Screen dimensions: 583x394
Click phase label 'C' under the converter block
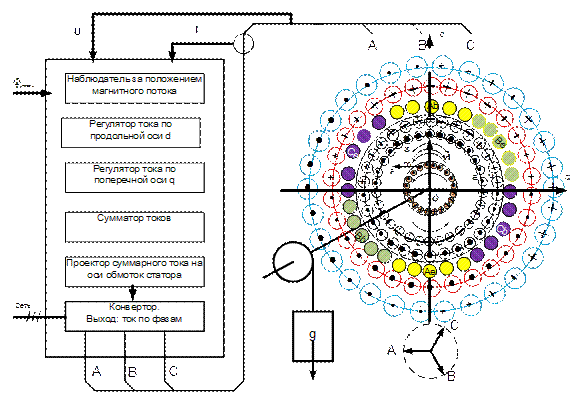pyautogui.click(x=173, y=371)
